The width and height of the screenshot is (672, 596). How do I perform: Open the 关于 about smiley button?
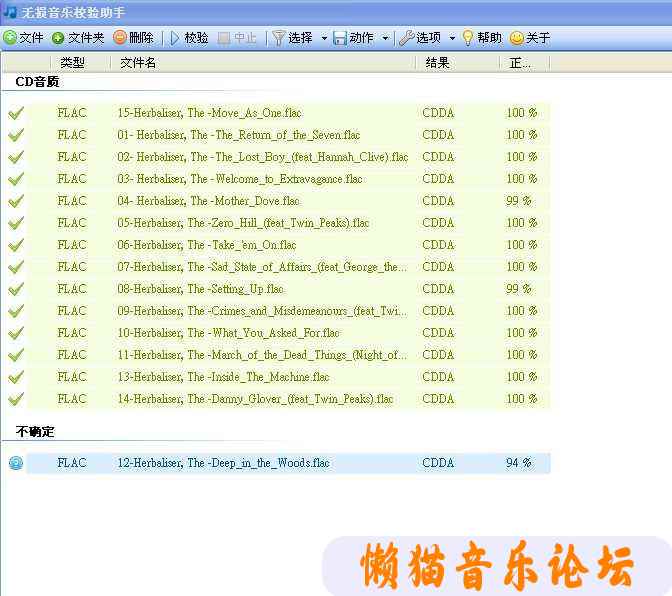(530, 38)
